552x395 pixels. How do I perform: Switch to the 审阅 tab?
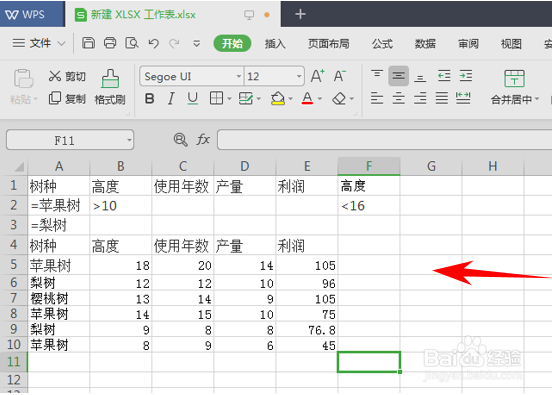point(468,44)
